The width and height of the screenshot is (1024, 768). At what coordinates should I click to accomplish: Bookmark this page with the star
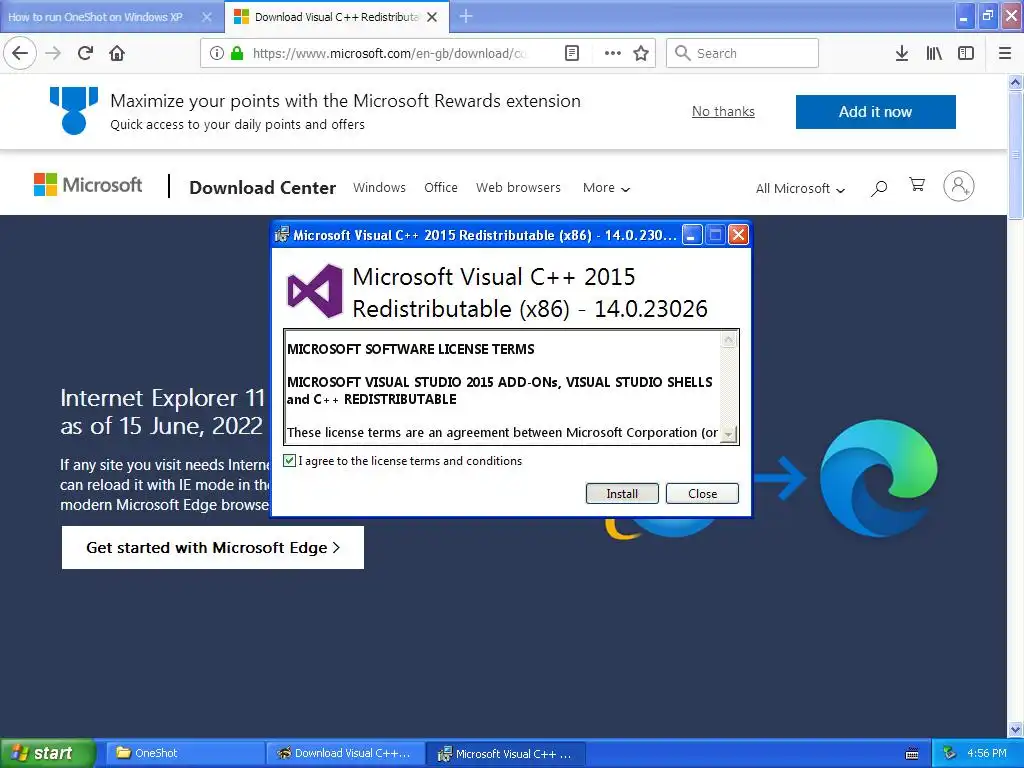click(x=641, y=53)
